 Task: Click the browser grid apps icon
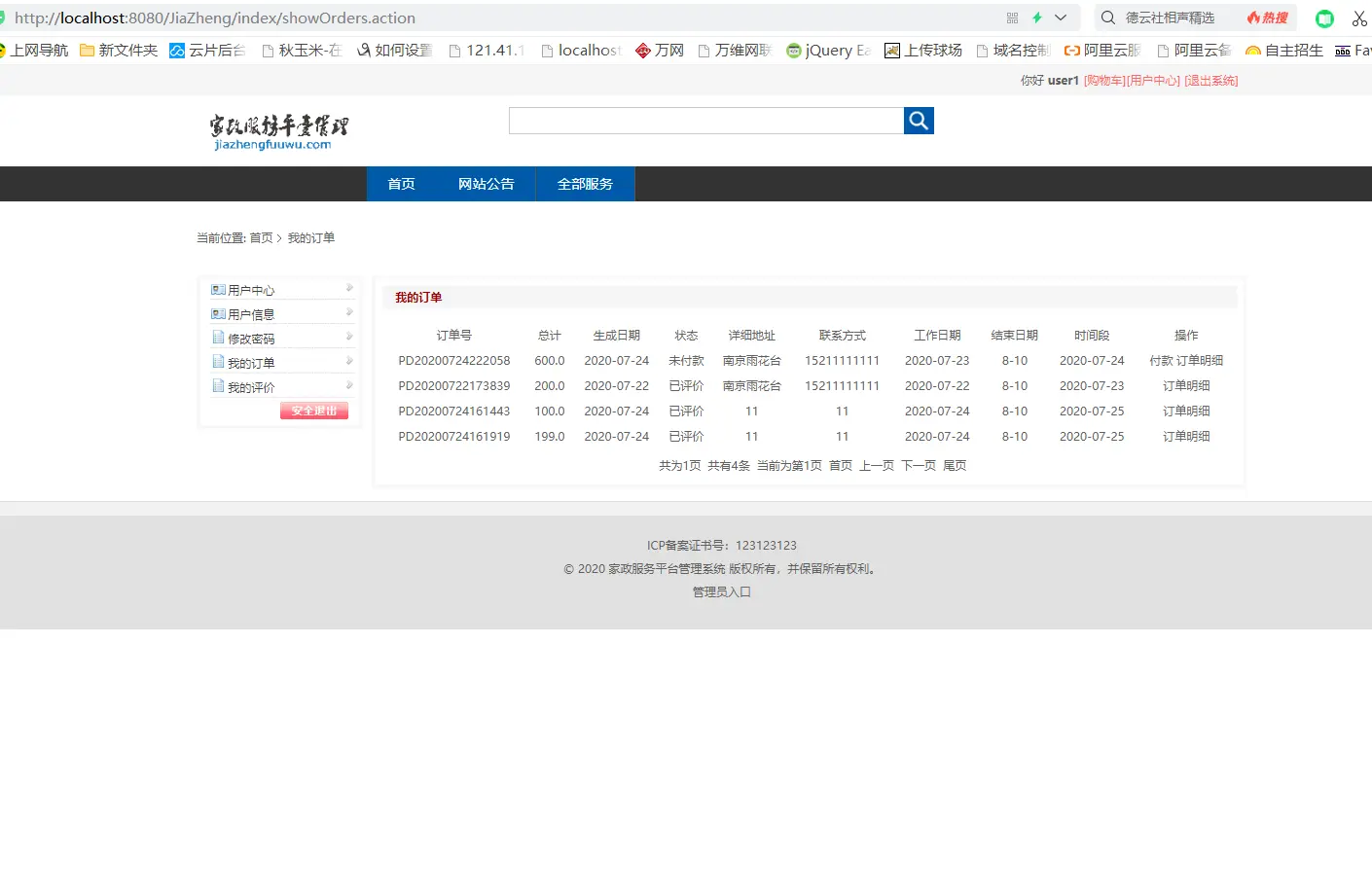click(x=1012, y=18)
